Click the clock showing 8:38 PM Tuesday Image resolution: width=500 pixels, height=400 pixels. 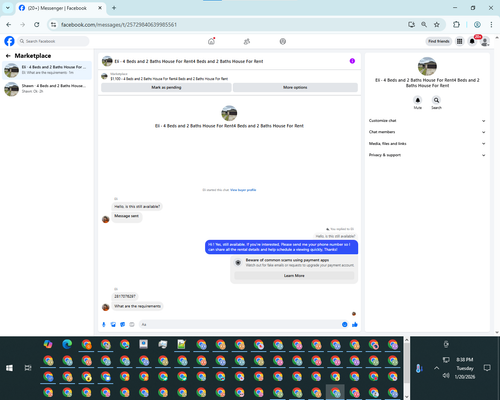click(465, 368)
